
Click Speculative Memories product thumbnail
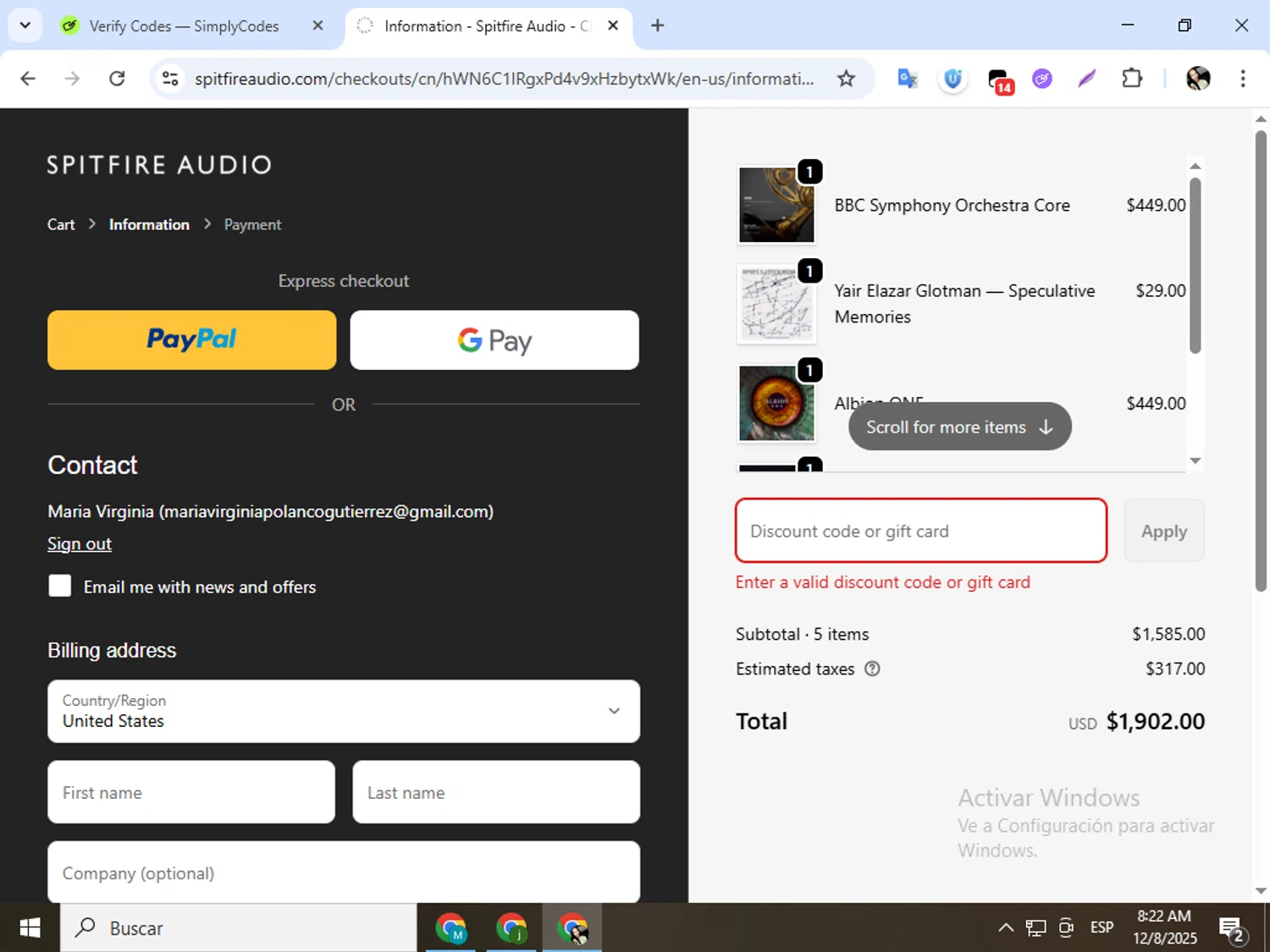[x=776, y=304]
